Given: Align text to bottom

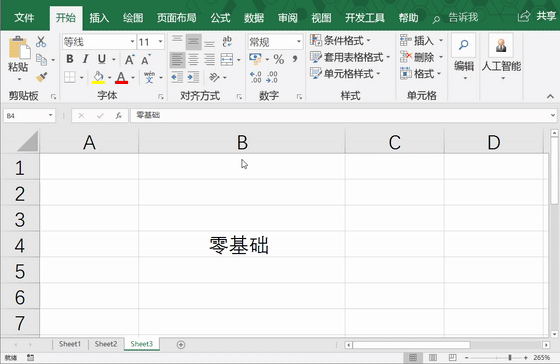Looking at the screenshot, I should (210, 42).
